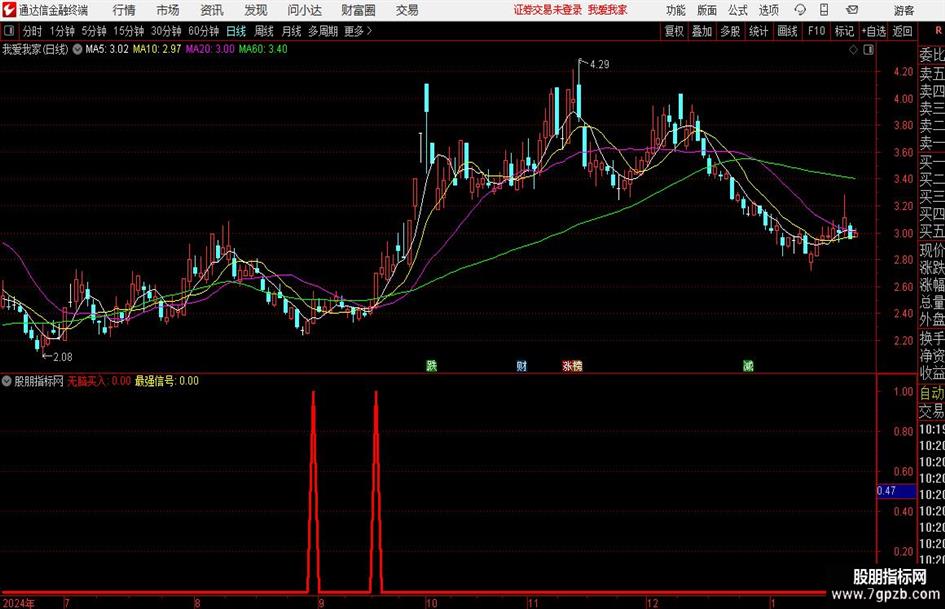Screen dimensions: 945x609
Task: Click the red 我爱我家 stock name link
Action: click(608, 10)
